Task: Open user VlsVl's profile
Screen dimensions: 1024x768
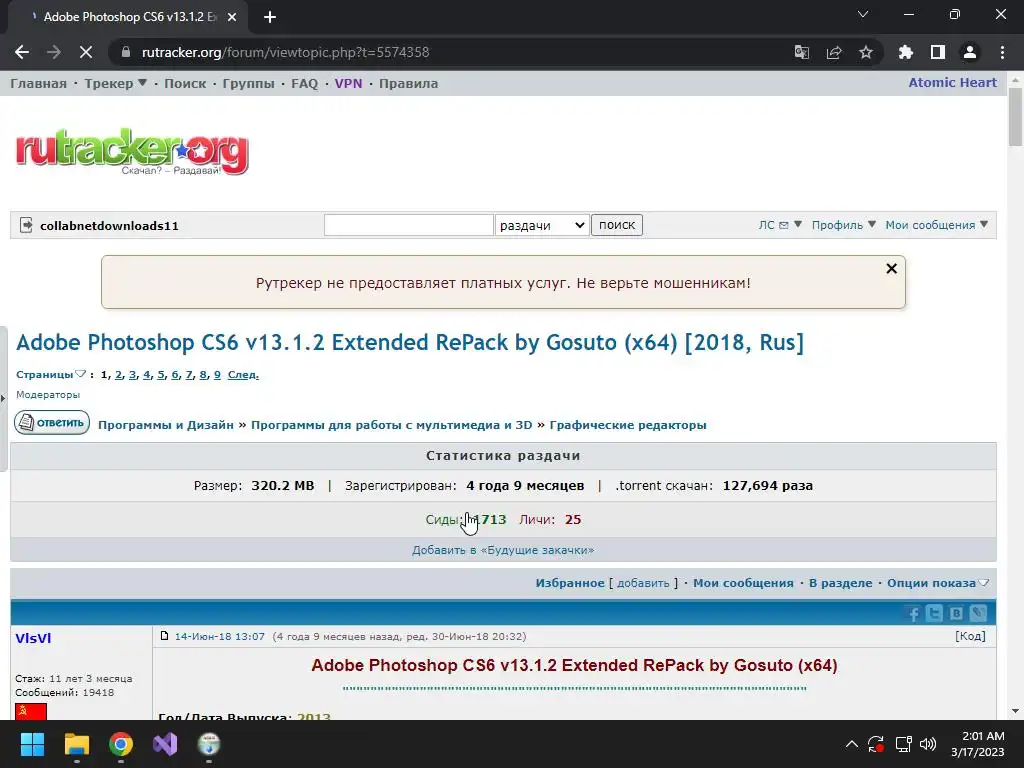Action: (33, 639)
